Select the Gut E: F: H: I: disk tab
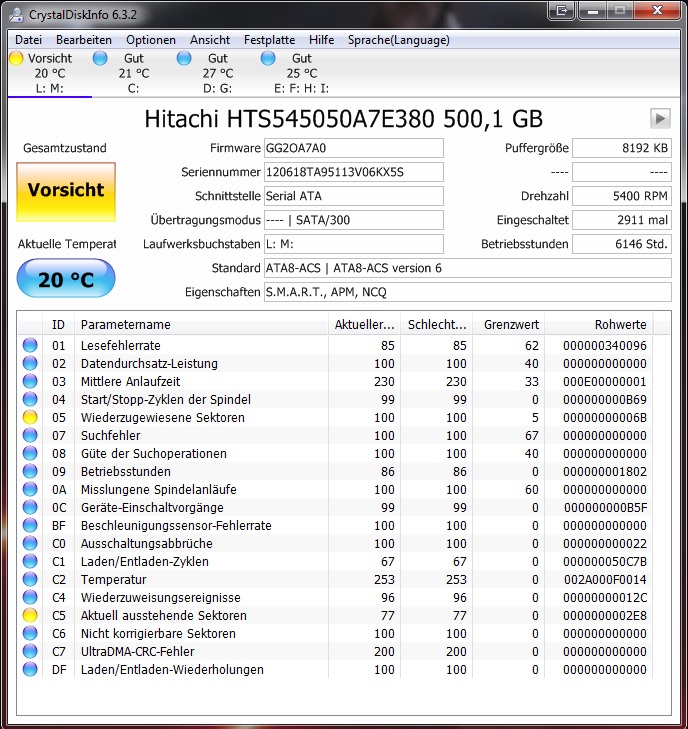This screenshot has height=729, width=688. tap(301, 73)
